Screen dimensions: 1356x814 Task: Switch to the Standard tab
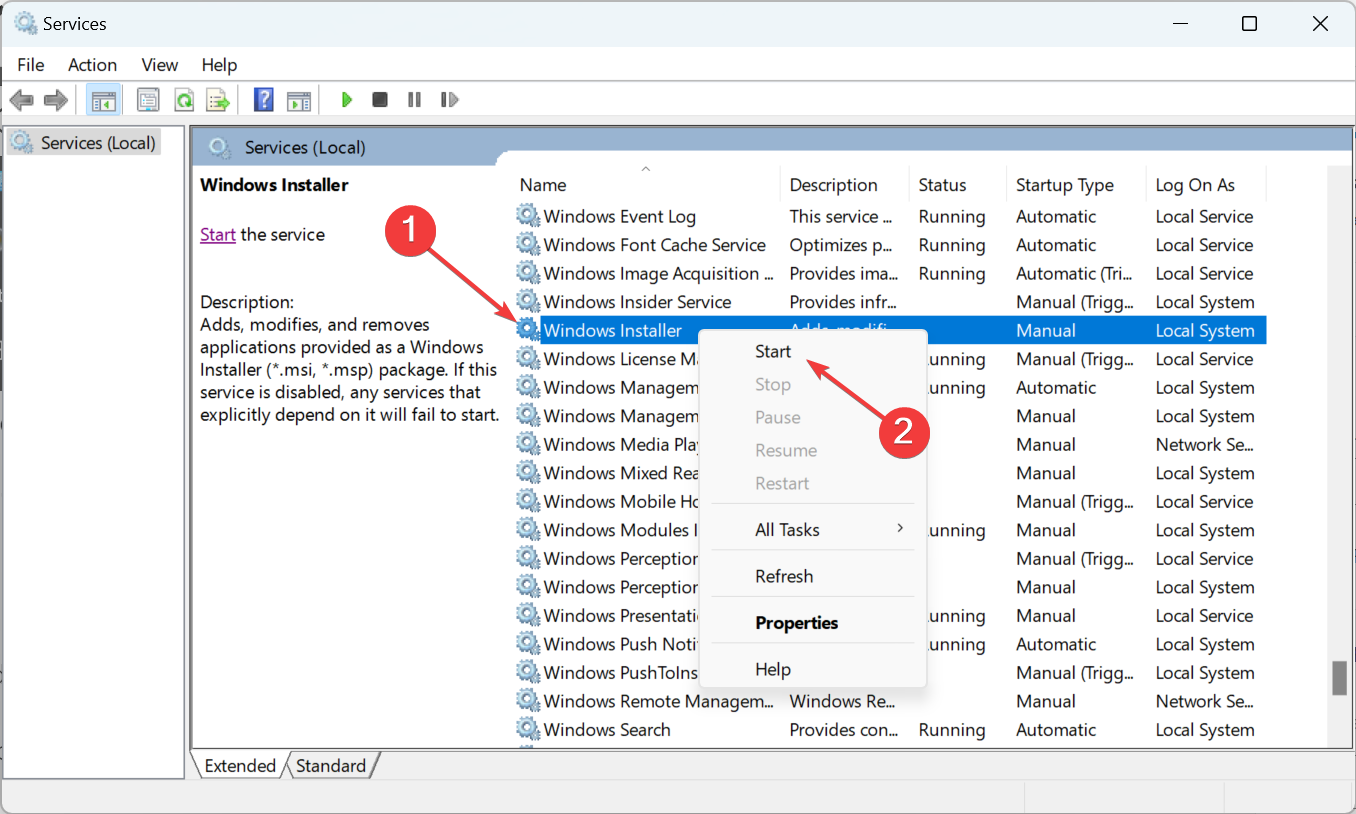(x=331, y=766)
